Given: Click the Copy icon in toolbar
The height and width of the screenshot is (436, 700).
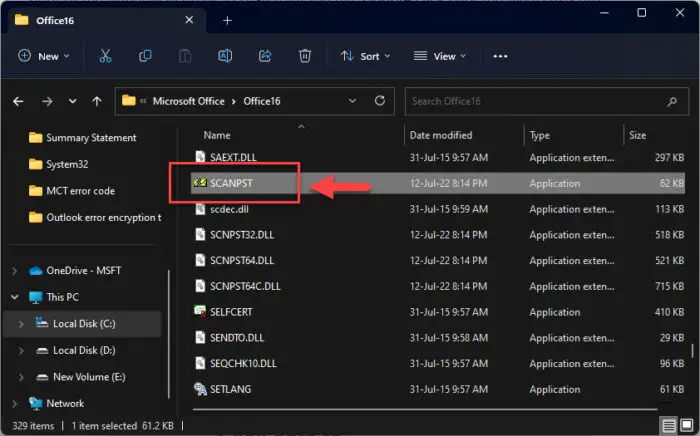Looking at the screenshot, I should pos(145,56).
